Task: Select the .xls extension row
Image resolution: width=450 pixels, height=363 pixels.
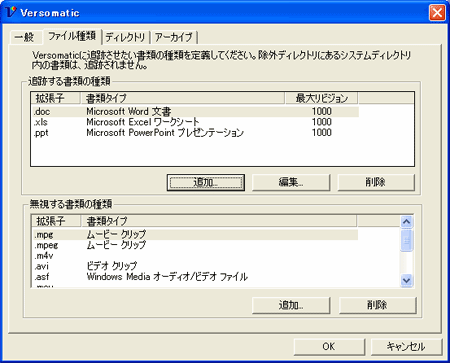Action: pyautogui.click(x=196, y=122)
